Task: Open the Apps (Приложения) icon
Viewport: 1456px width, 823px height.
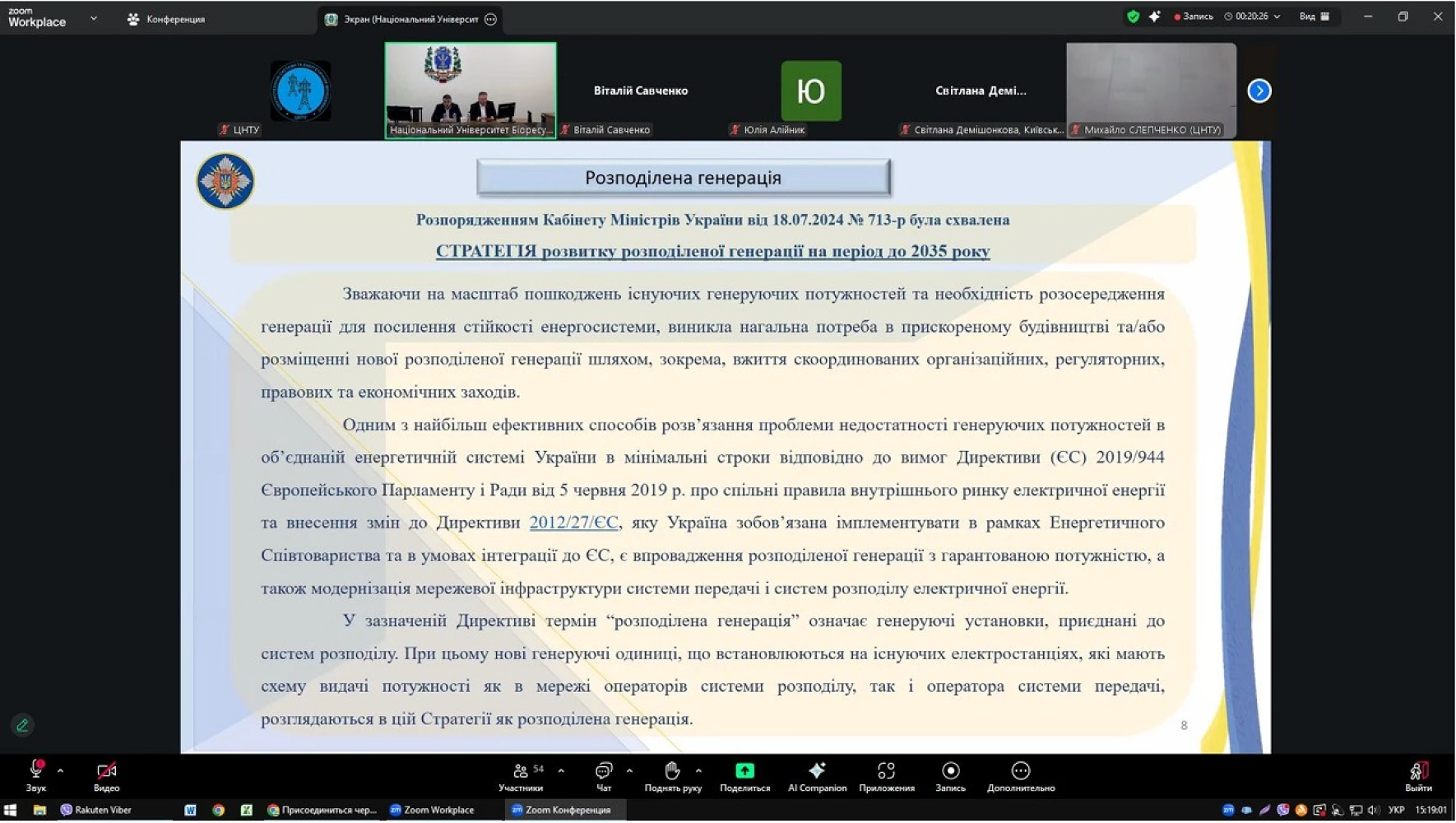Action: pos(886,771)
